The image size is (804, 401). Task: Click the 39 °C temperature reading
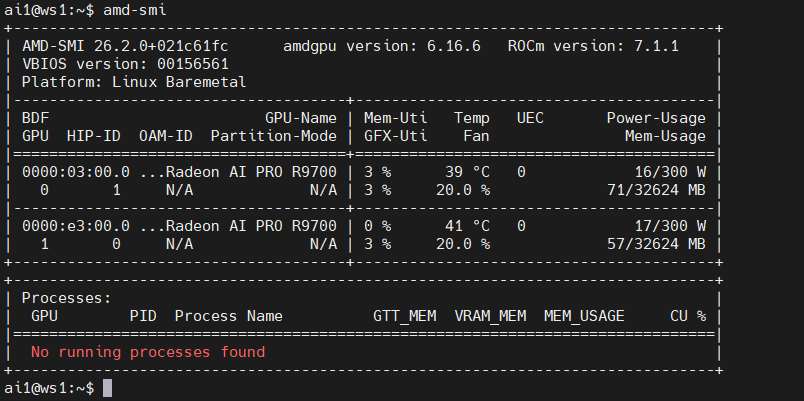click(467, 171)
